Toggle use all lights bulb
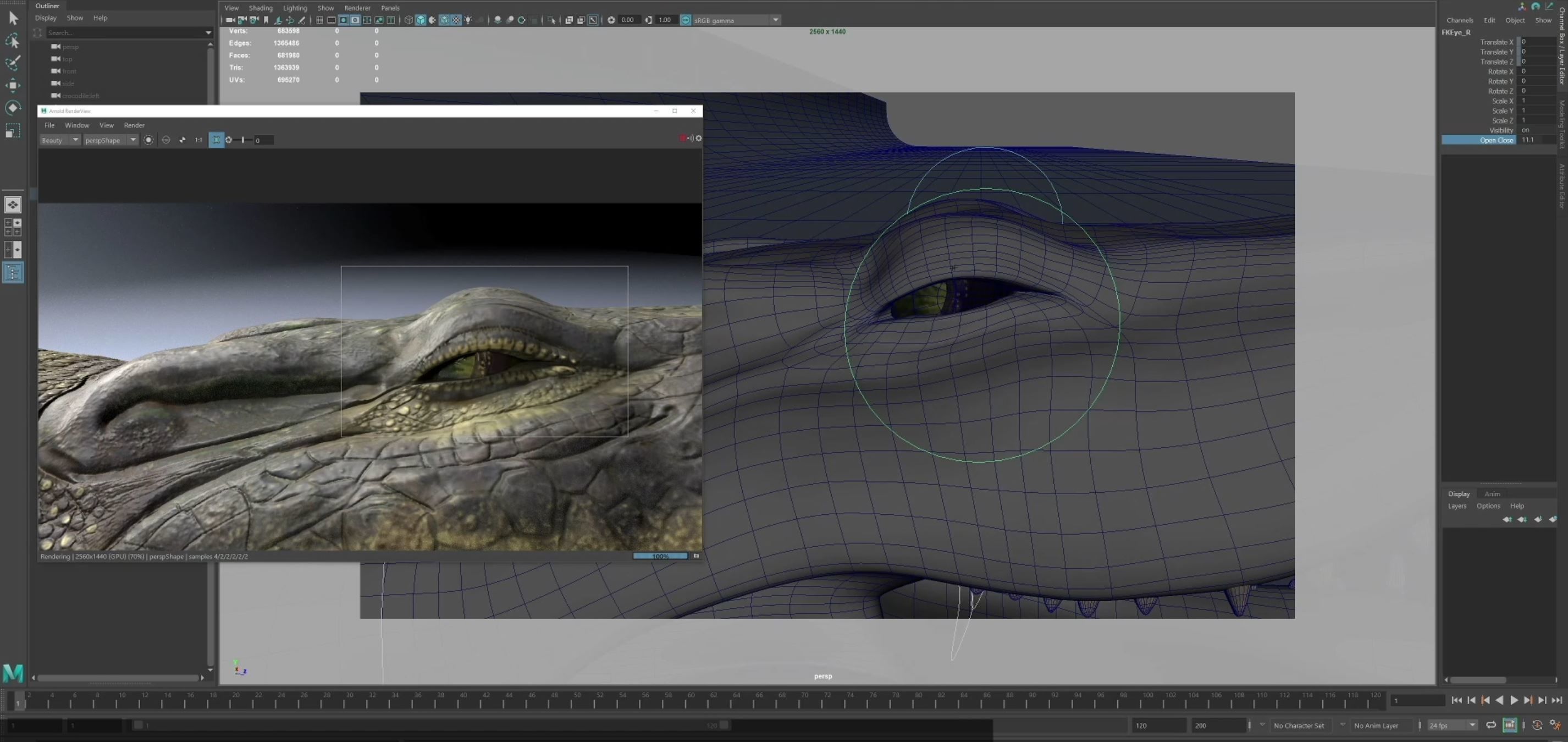1568x742 pixels. click(468, 20)
